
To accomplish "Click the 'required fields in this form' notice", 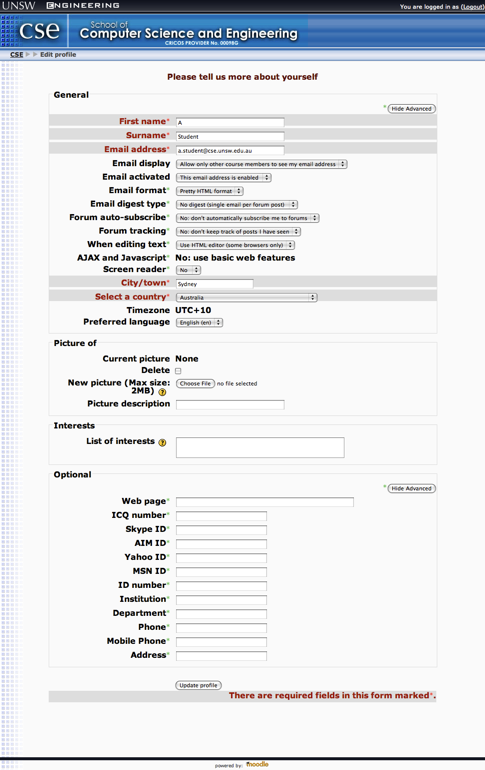I will [x=332, y=696].
